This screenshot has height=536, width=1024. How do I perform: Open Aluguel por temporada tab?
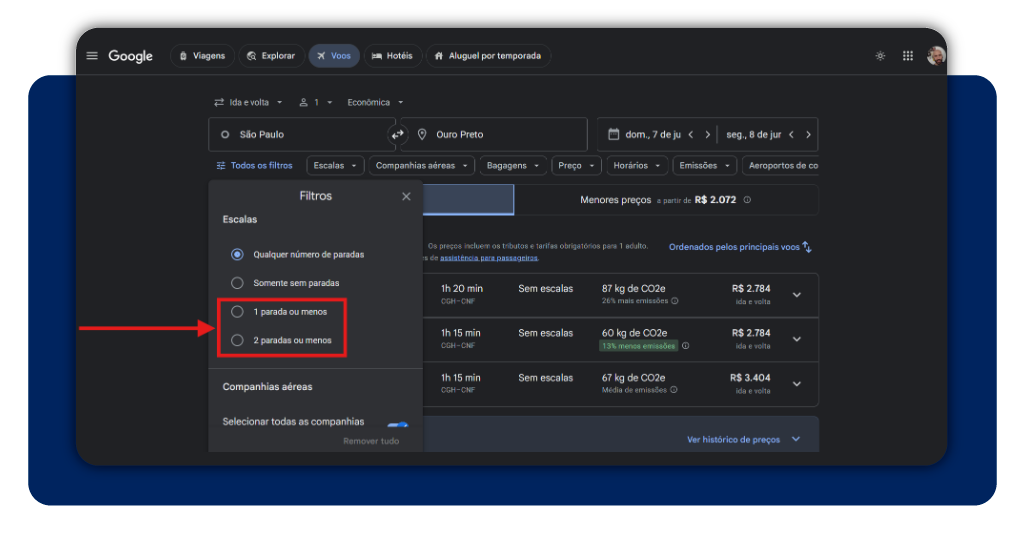tap(488, 55)
